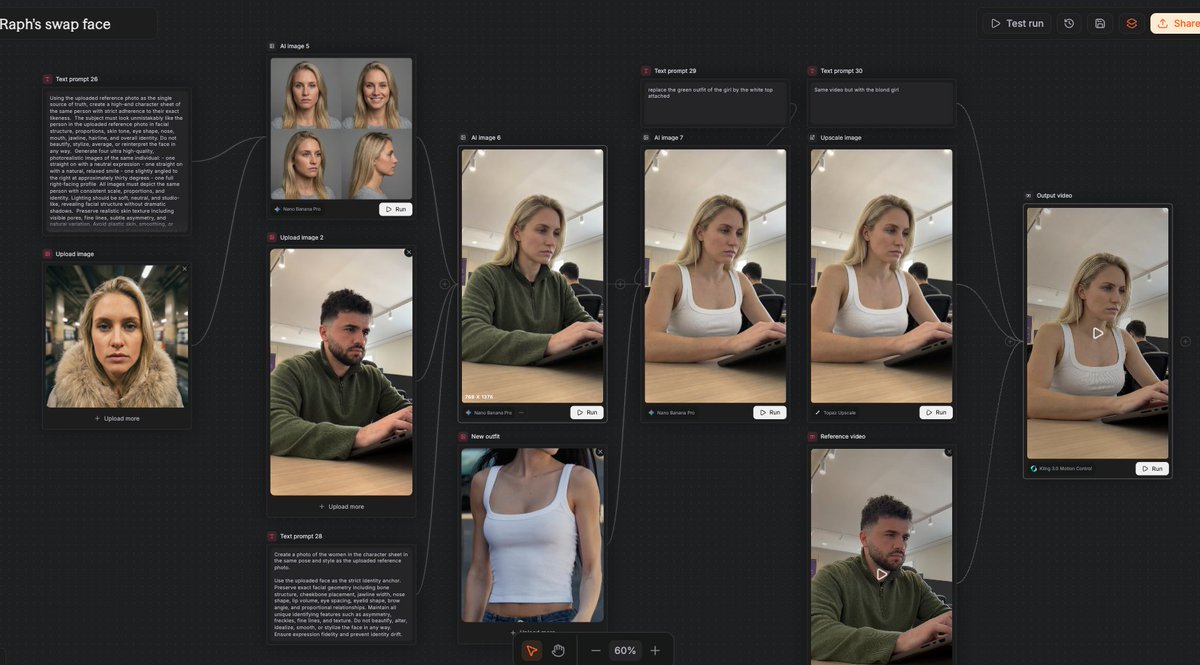
Task: Click the Text prompt 30 node icon
Action: click(812, 71)
